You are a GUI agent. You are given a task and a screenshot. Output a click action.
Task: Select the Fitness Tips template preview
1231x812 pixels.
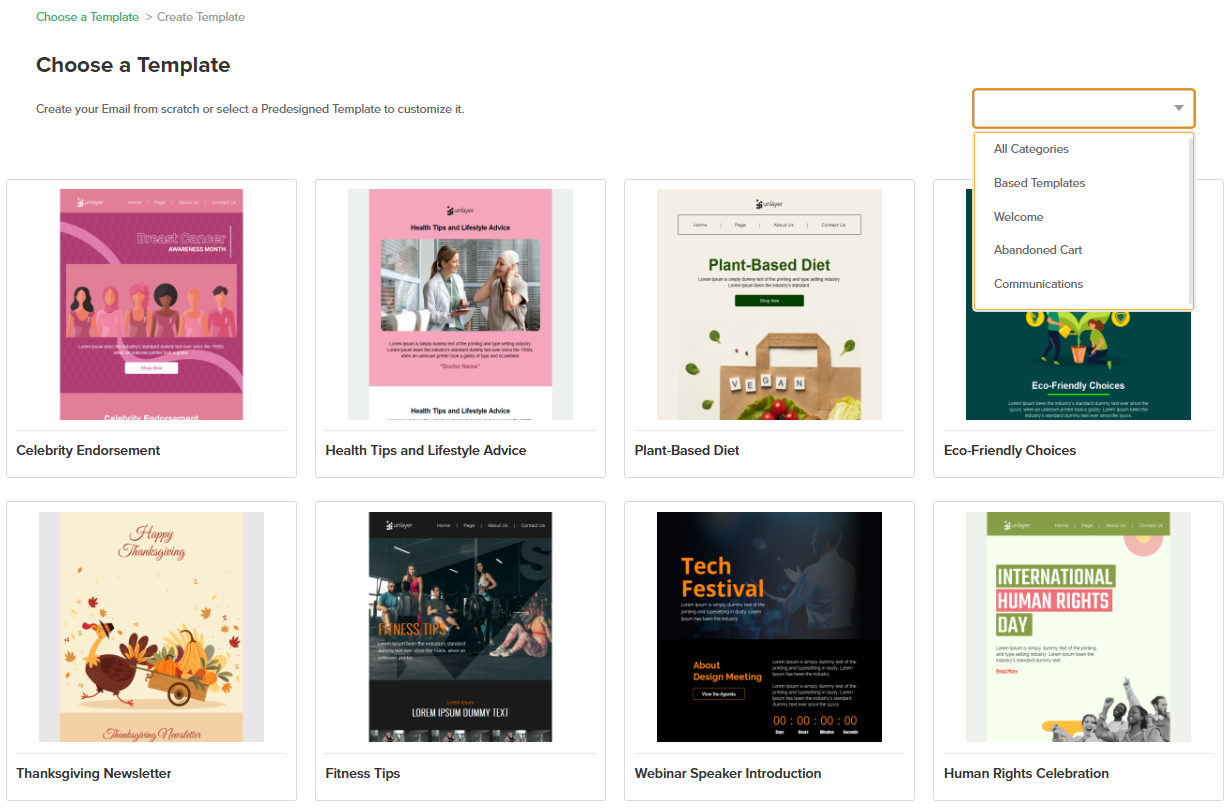pos(460,627)
